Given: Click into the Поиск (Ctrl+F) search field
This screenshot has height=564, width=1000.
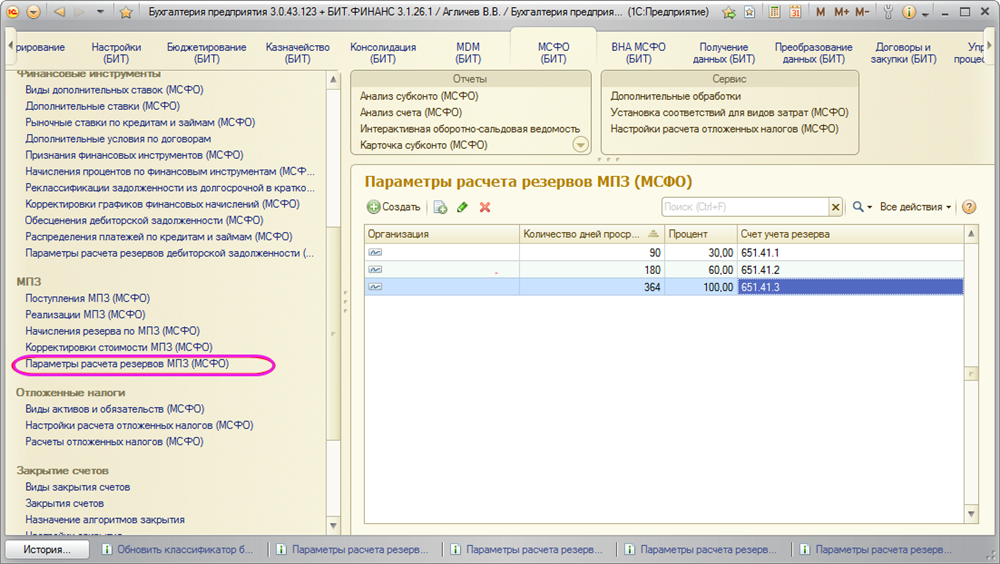Looking at the screenshot, I should (x=745, y=207).
